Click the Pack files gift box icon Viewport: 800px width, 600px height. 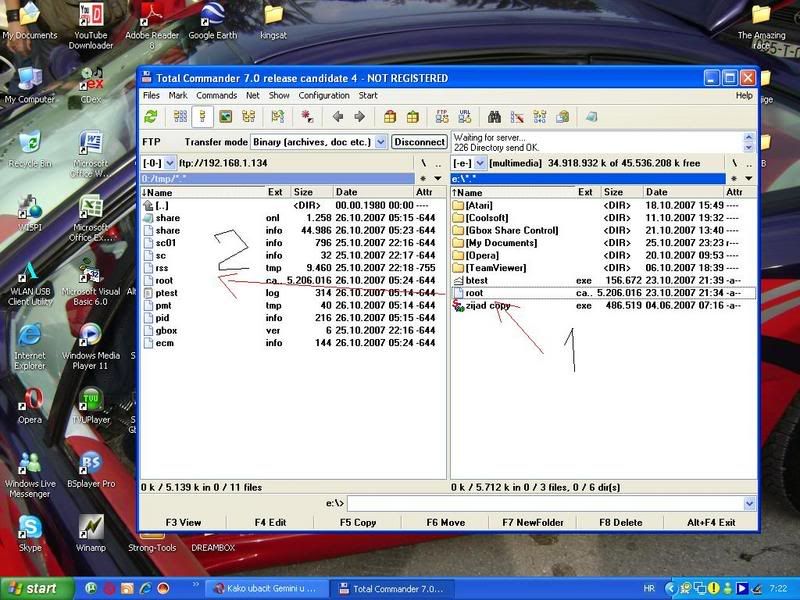[390, 117]
